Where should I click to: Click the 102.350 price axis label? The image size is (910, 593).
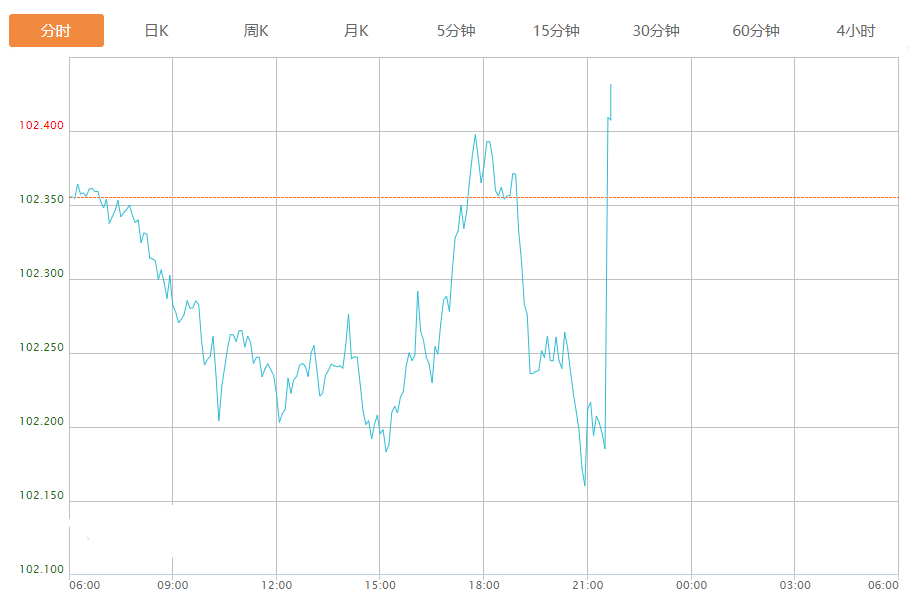coord(41,200)
